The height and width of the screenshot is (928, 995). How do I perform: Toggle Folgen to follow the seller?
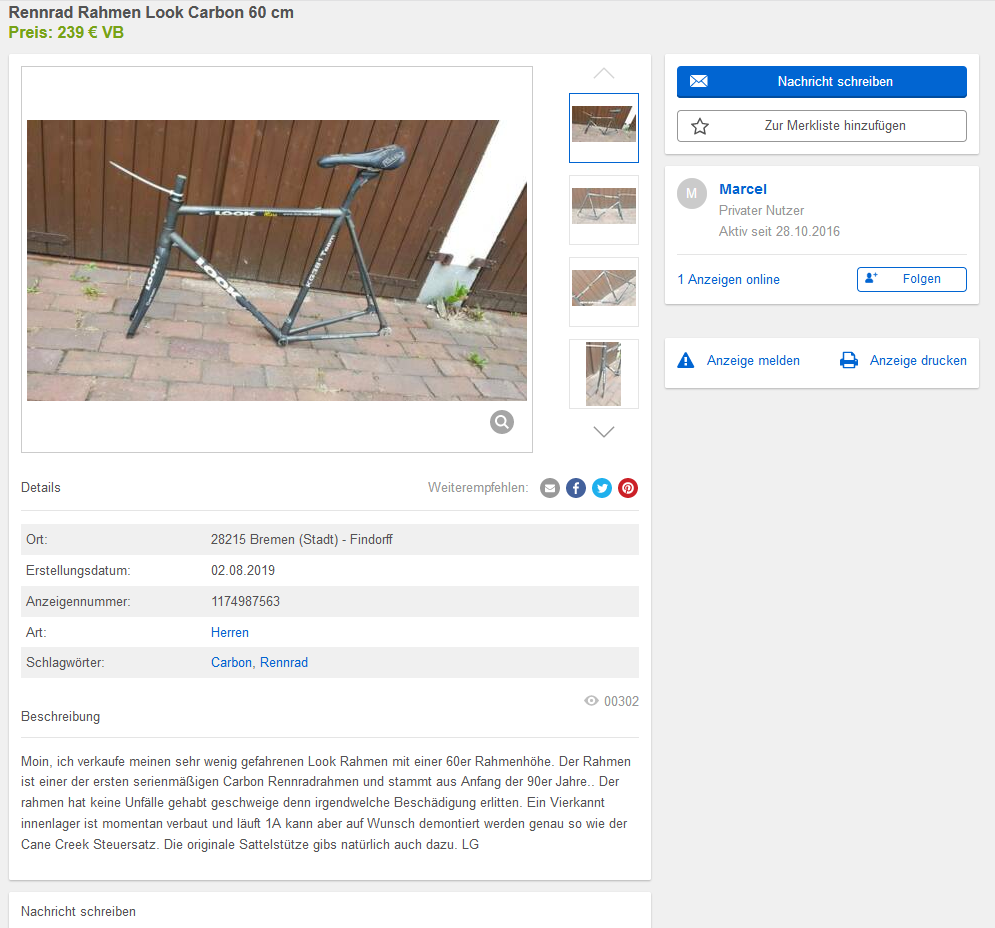pos(911,279)
